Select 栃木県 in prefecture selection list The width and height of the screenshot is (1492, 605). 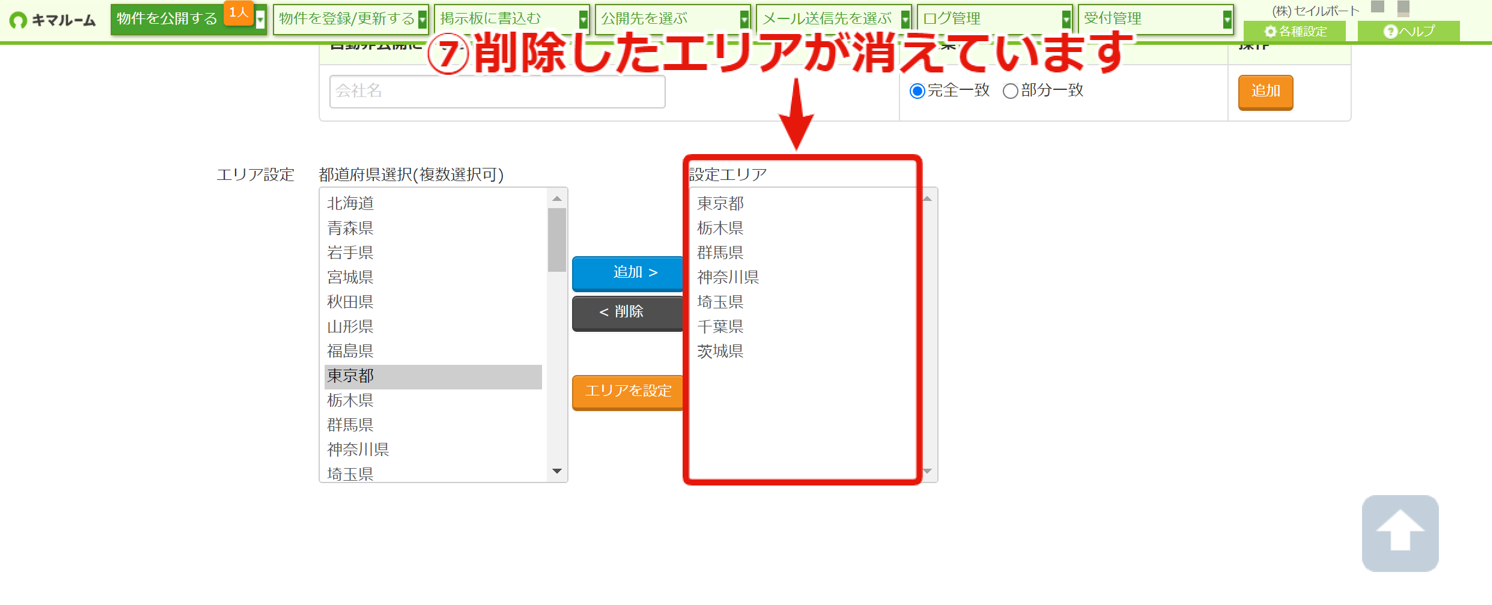click(433, 401)
